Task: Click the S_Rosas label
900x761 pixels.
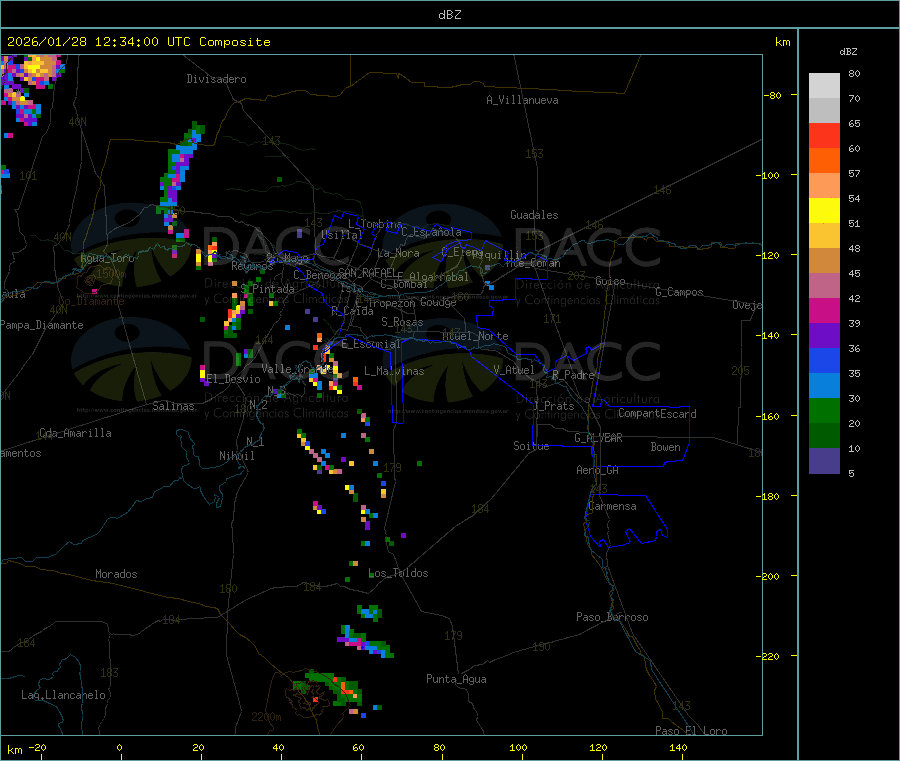Action: (402, 322)
